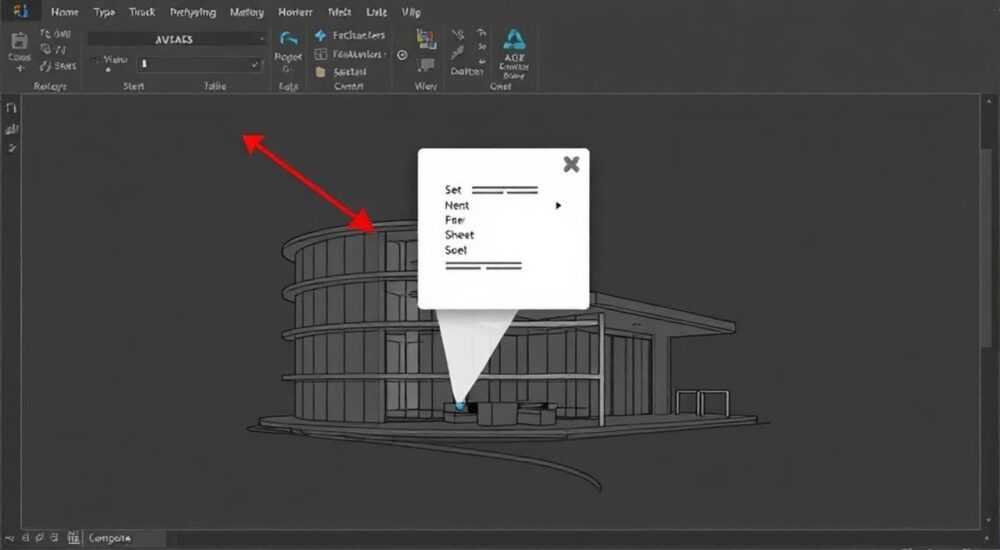1000x550 pixels.
Task: Click the Spetarl folder icon
Action: click(321, 72)
